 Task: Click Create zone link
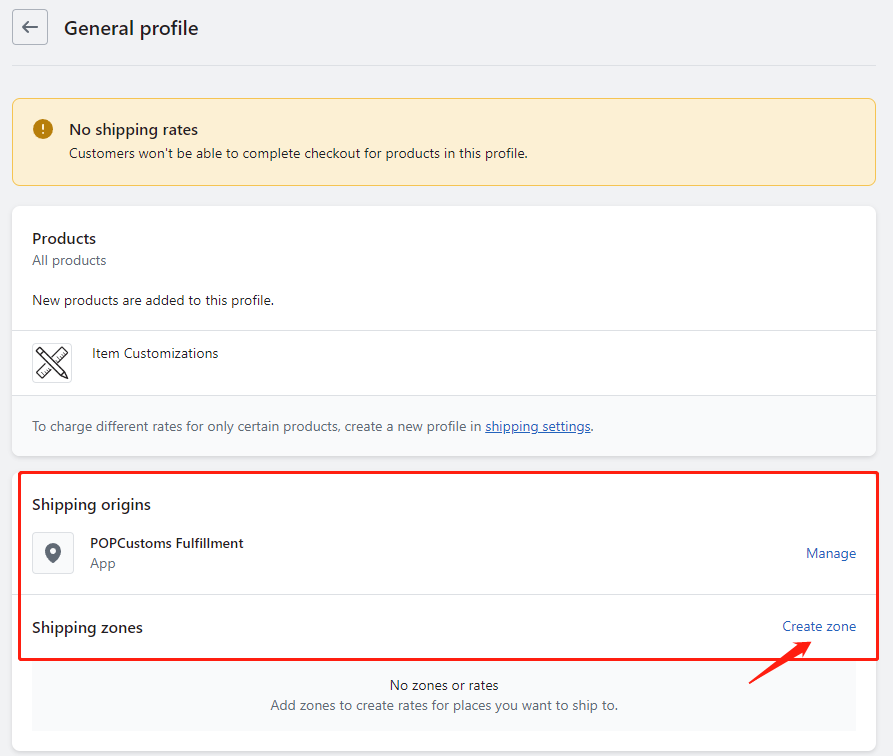pyautogui.click(x=818, y=626)
